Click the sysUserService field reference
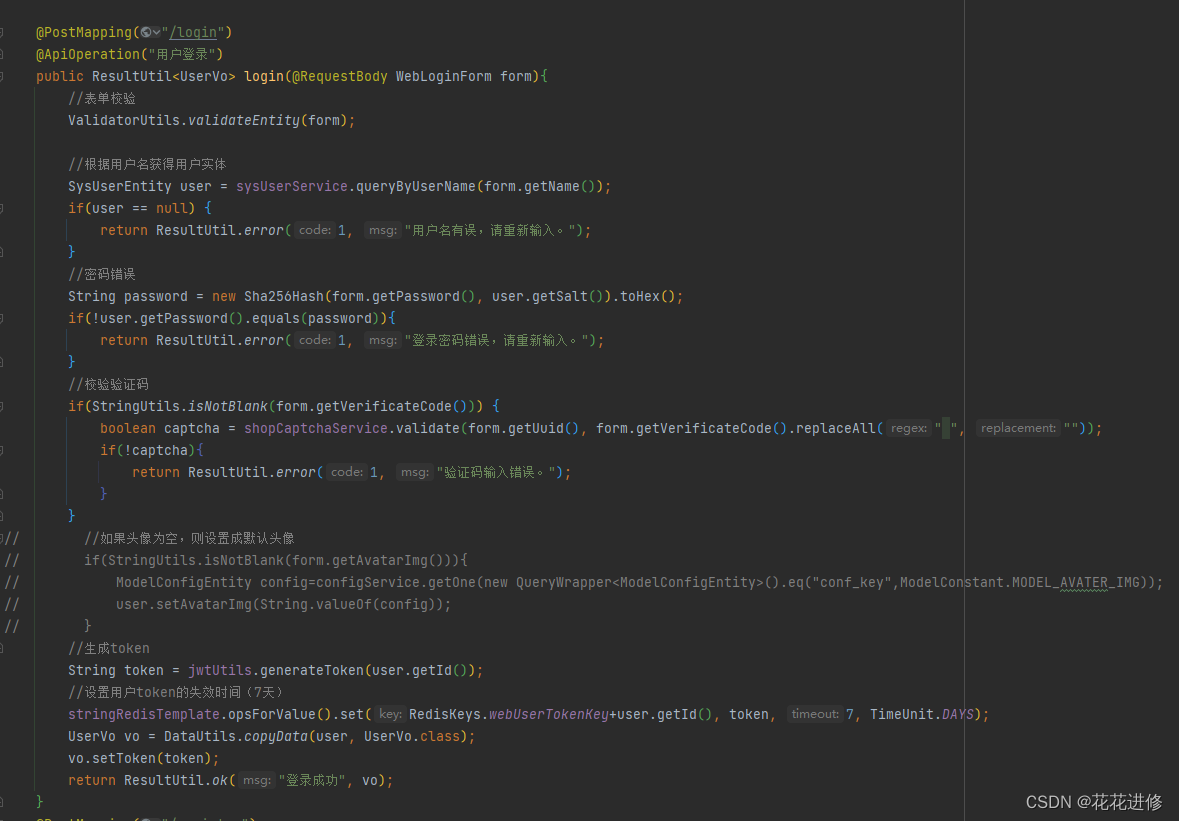Image resolution: width=1179 pixels, height=821 pixels. (x=292, y=186)
